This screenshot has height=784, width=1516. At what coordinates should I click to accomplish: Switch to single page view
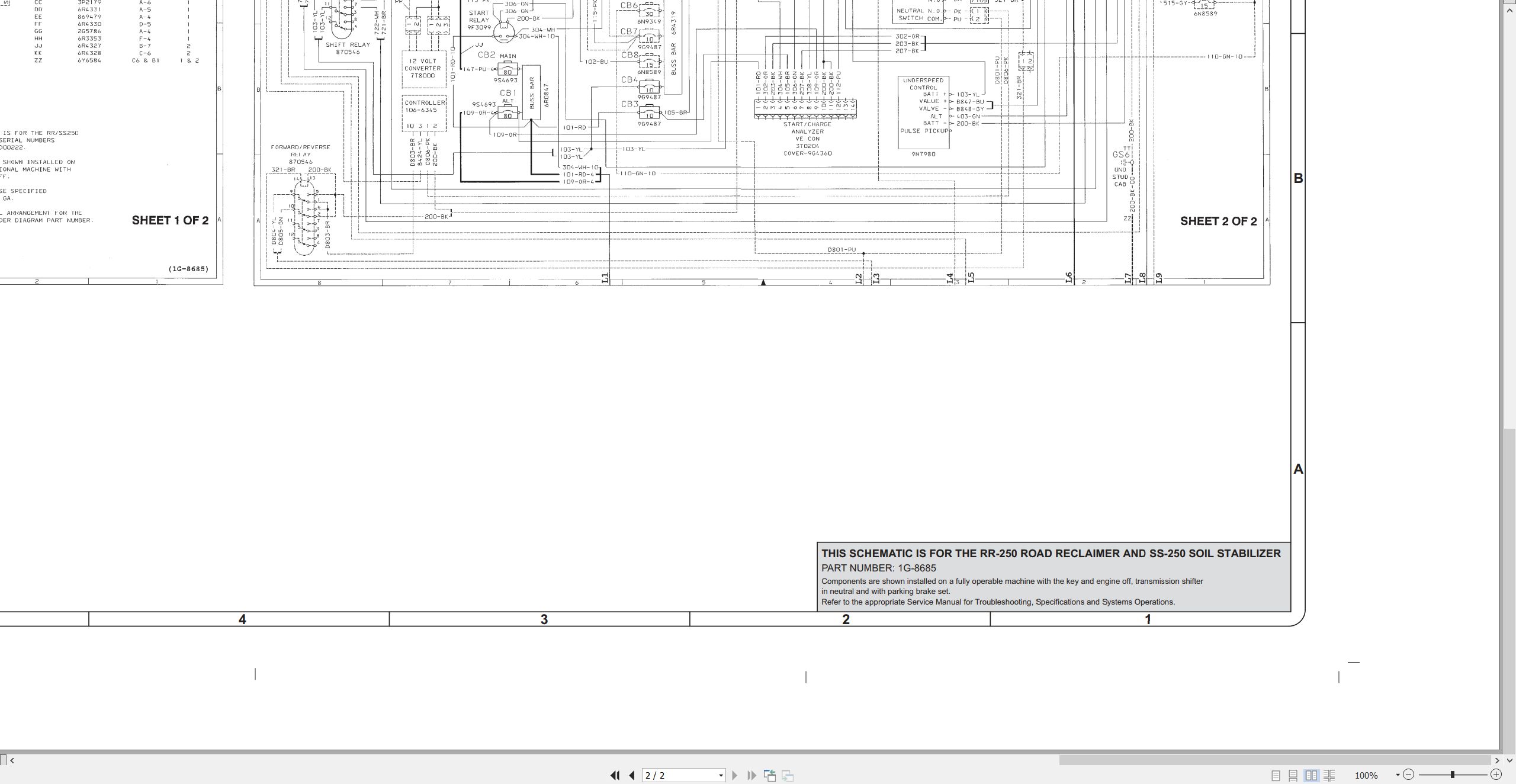(x=1276, y=775)
